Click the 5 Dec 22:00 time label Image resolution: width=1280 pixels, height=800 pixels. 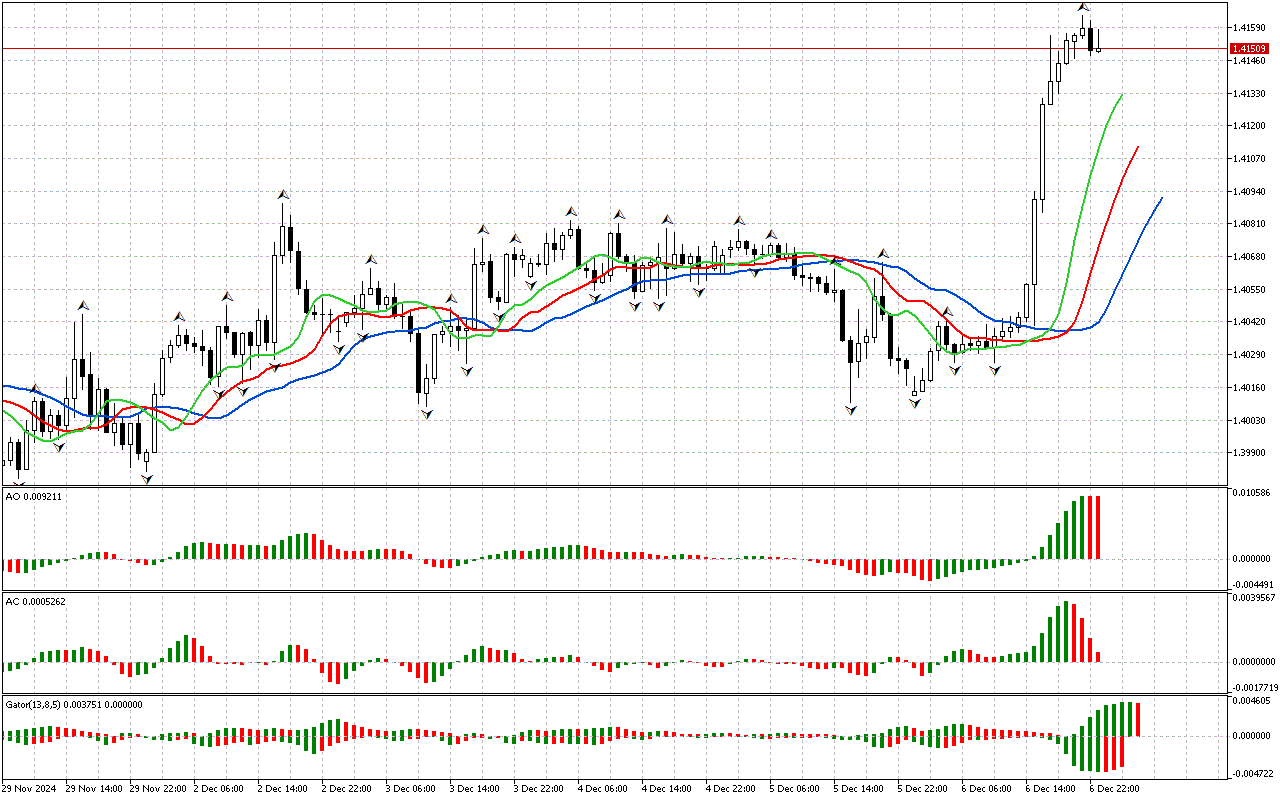[x=923, y=788]
